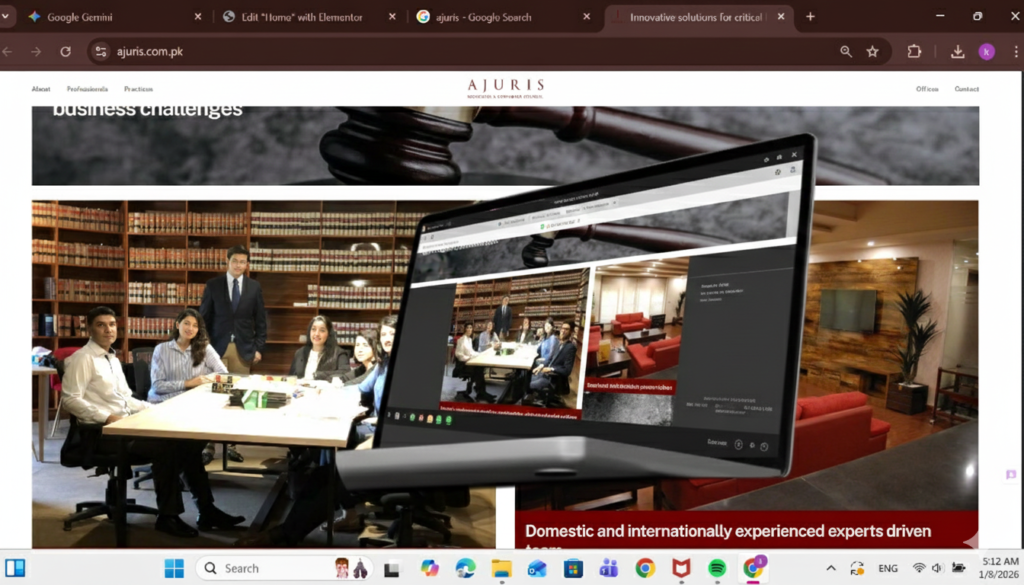Click the zoom magnifier icon in address bar
Viewport: 1024px width, 585px height.
[846, 52]
